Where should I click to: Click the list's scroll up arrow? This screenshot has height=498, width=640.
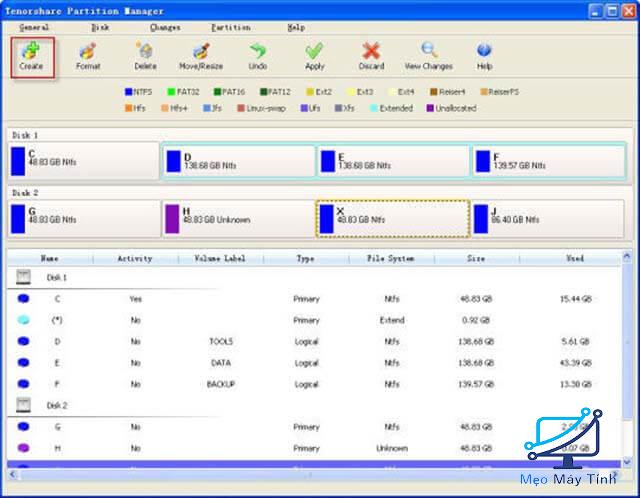[x=627, y=257]
